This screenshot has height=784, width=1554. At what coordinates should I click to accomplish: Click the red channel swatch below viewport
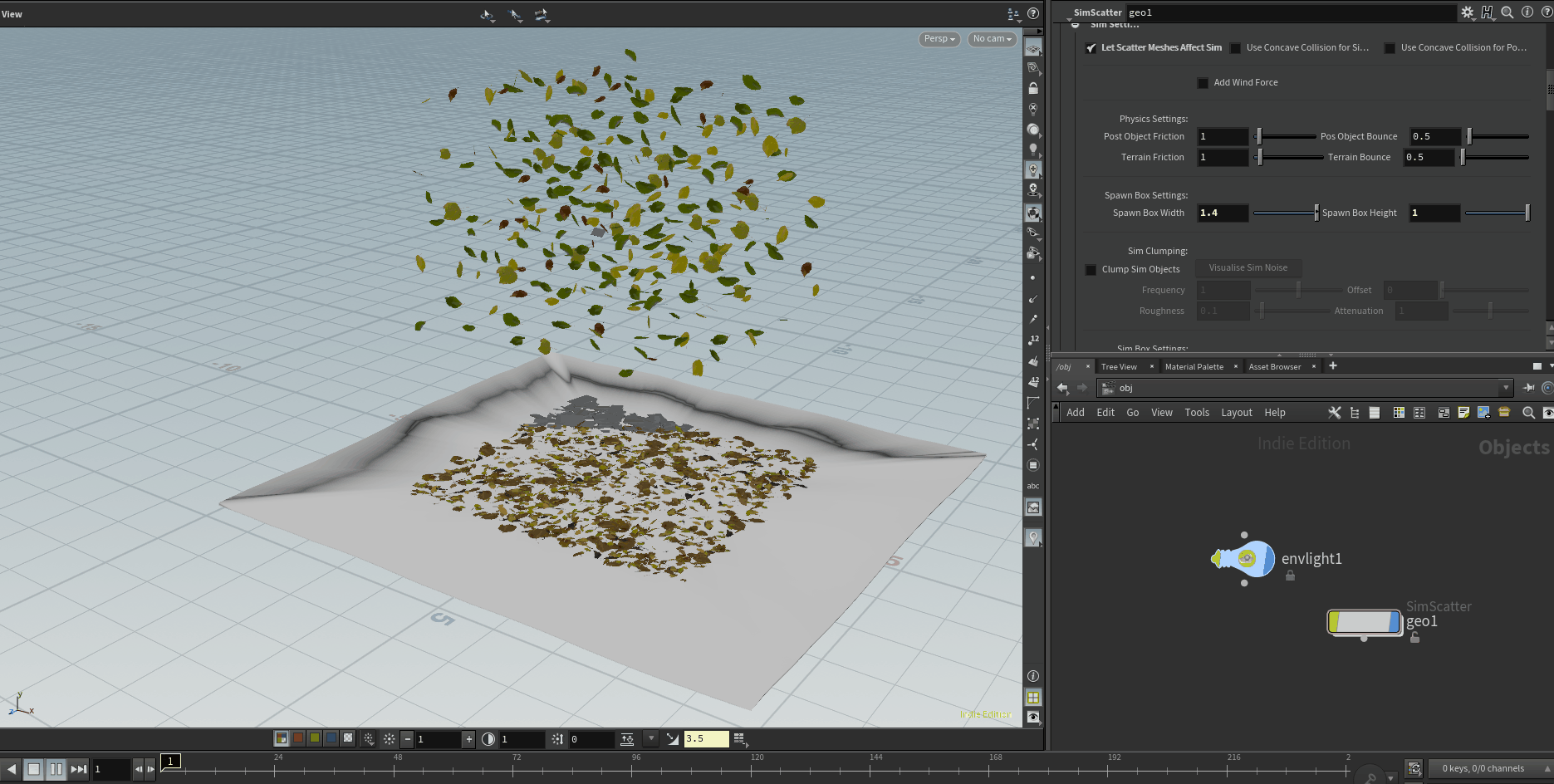pos(298,738)
